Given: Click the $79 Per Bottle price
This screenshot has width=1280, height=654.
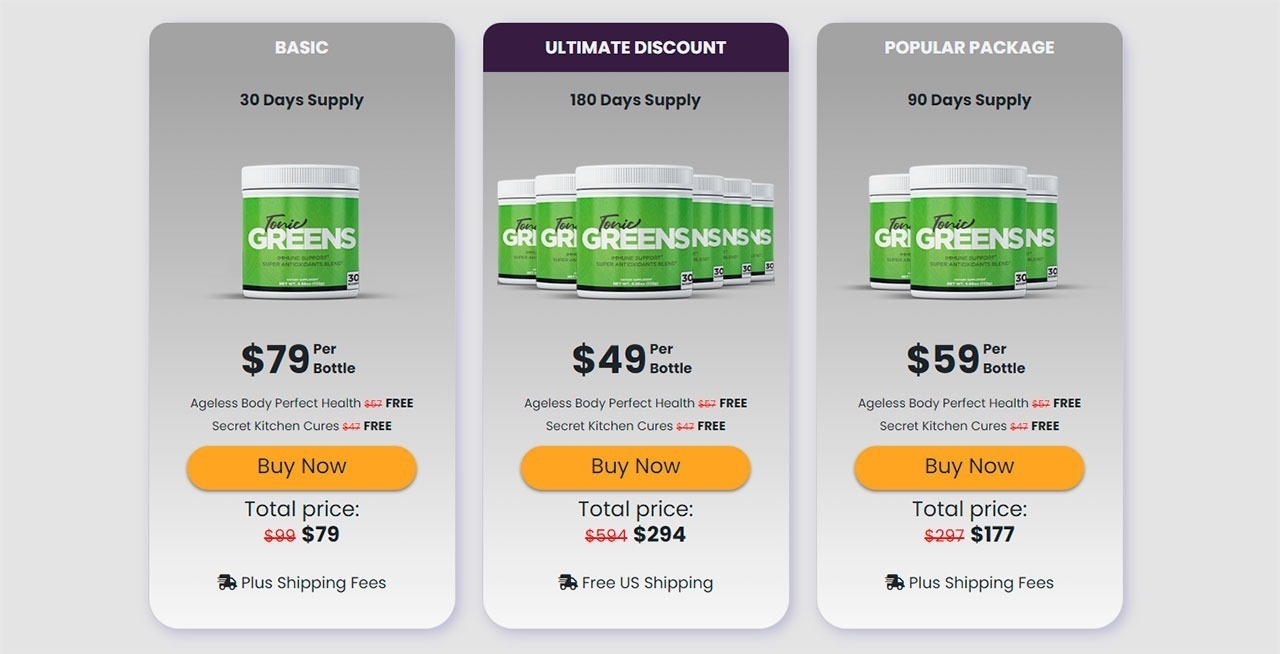Looking at the screenshot, I should click(x=298, y=359).
